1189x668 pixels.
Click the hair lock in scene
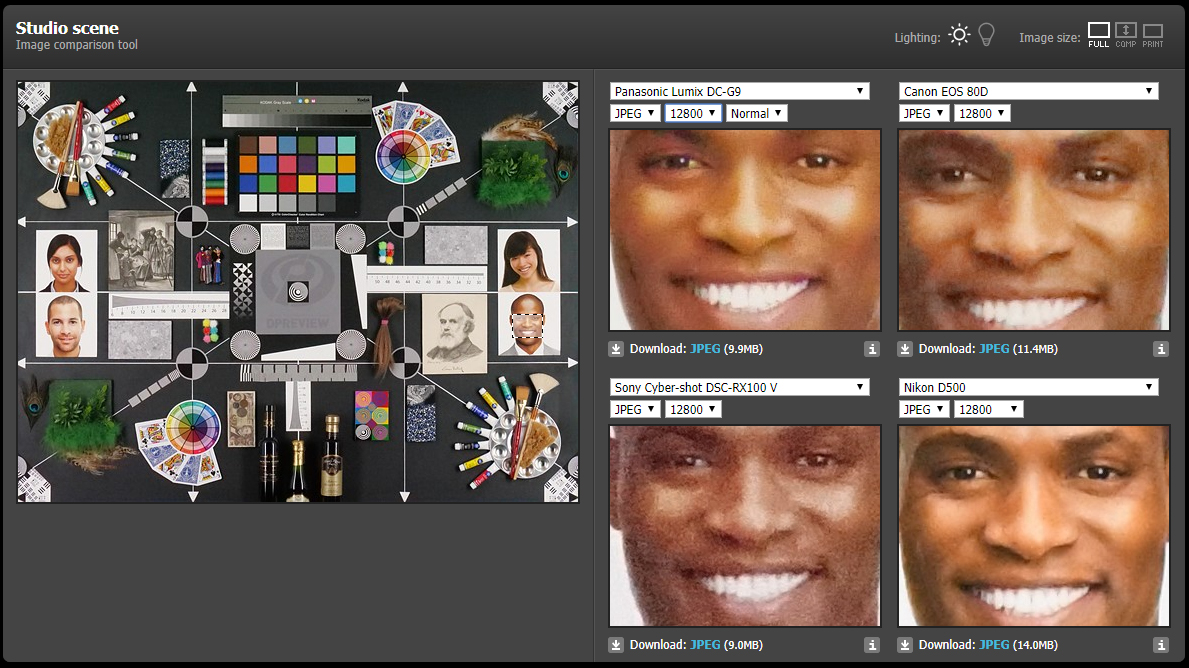point(386,336)
